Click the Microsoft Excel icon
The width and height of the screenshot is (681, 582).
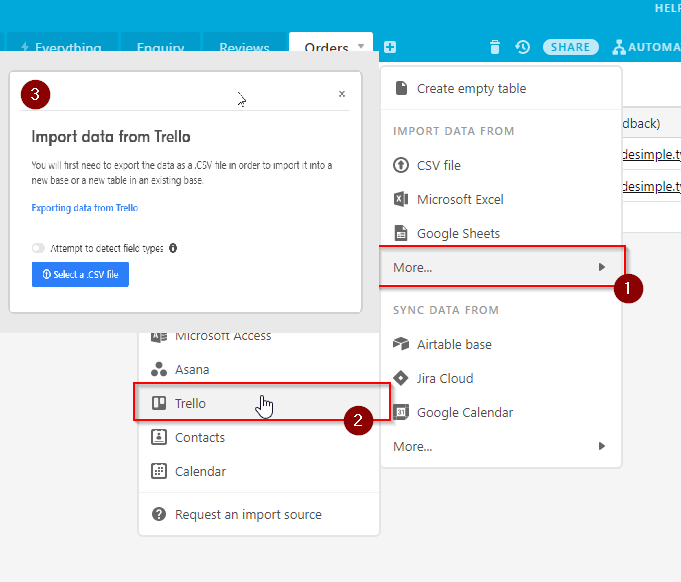pos(401,199)
